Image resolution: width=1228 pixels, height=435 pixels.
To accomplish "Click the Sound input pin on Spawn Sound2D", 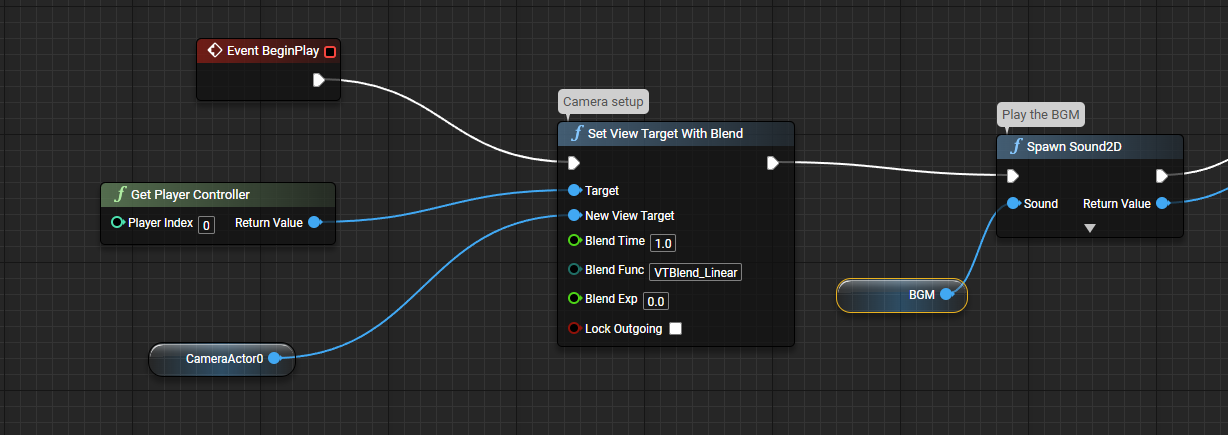I will click(1013, 203).
